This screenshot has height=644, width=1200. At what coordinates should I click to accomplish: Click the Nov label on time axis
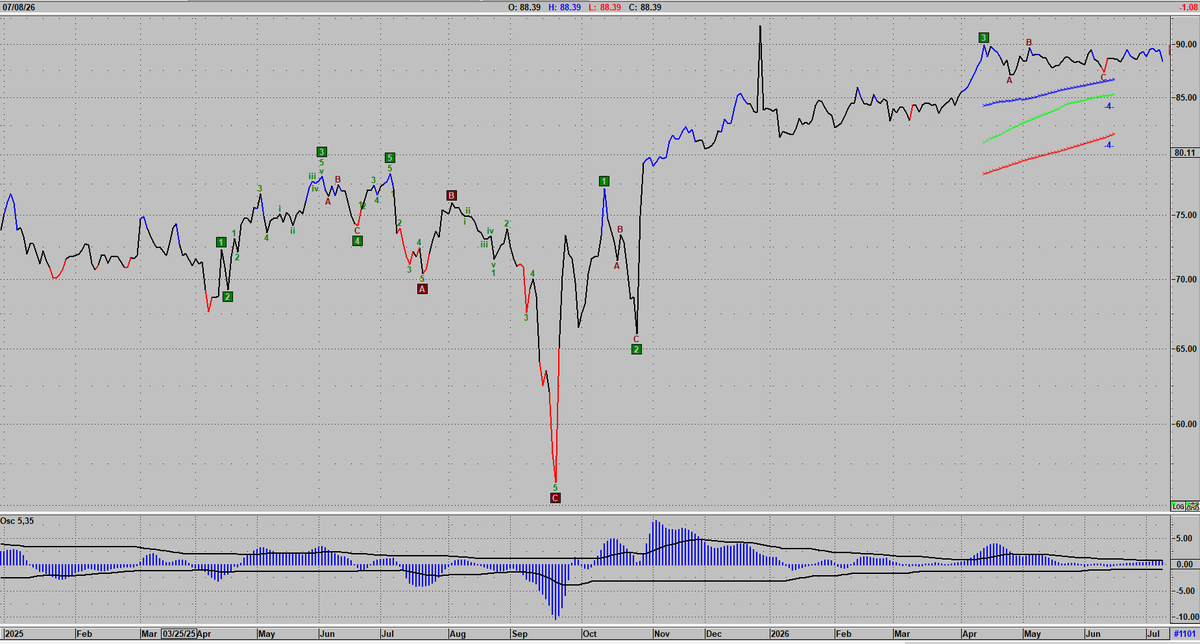point(662,634)
